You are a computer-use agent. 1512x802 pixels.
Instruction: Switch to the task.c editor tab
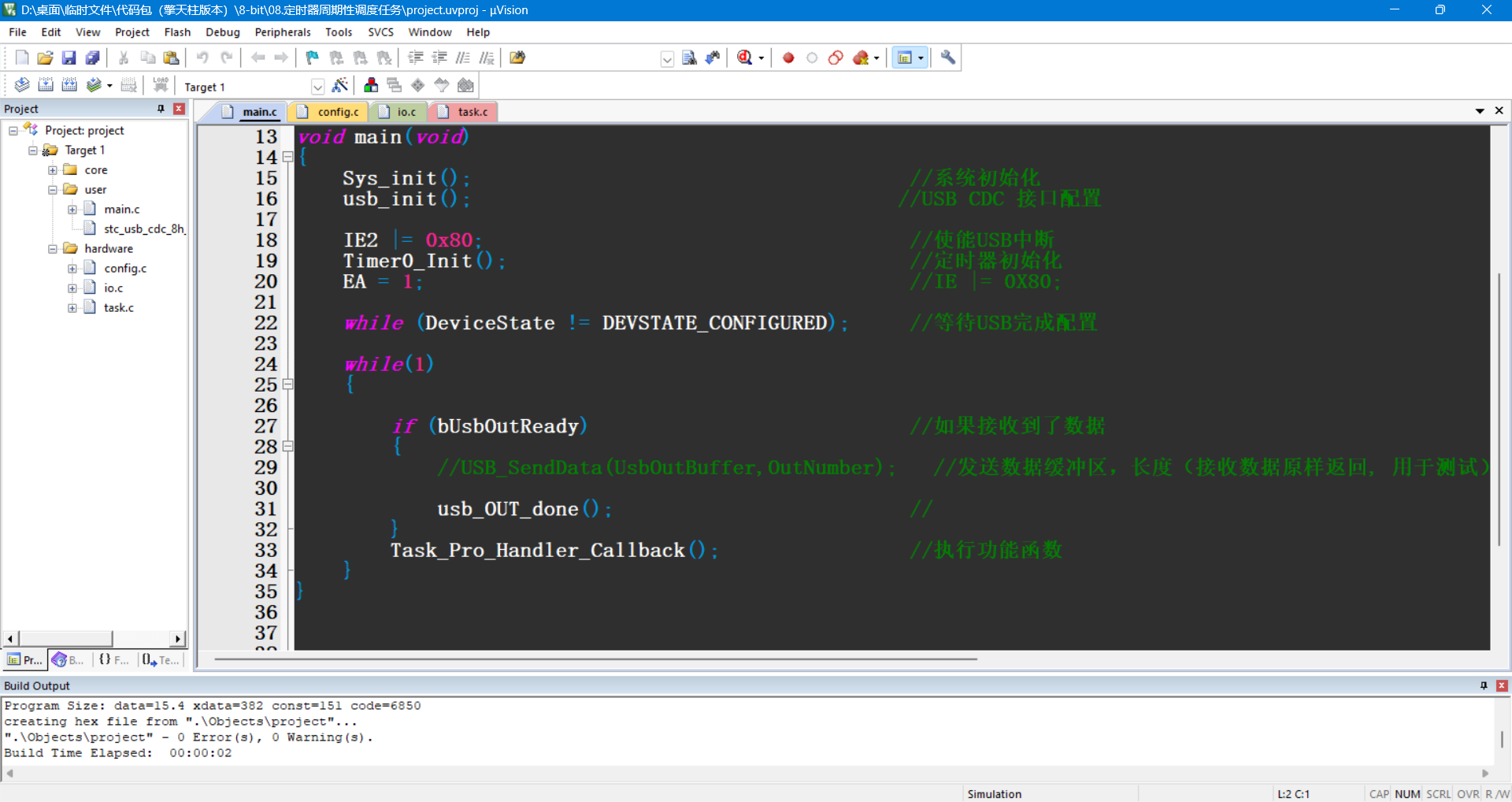tap(465, 112)
